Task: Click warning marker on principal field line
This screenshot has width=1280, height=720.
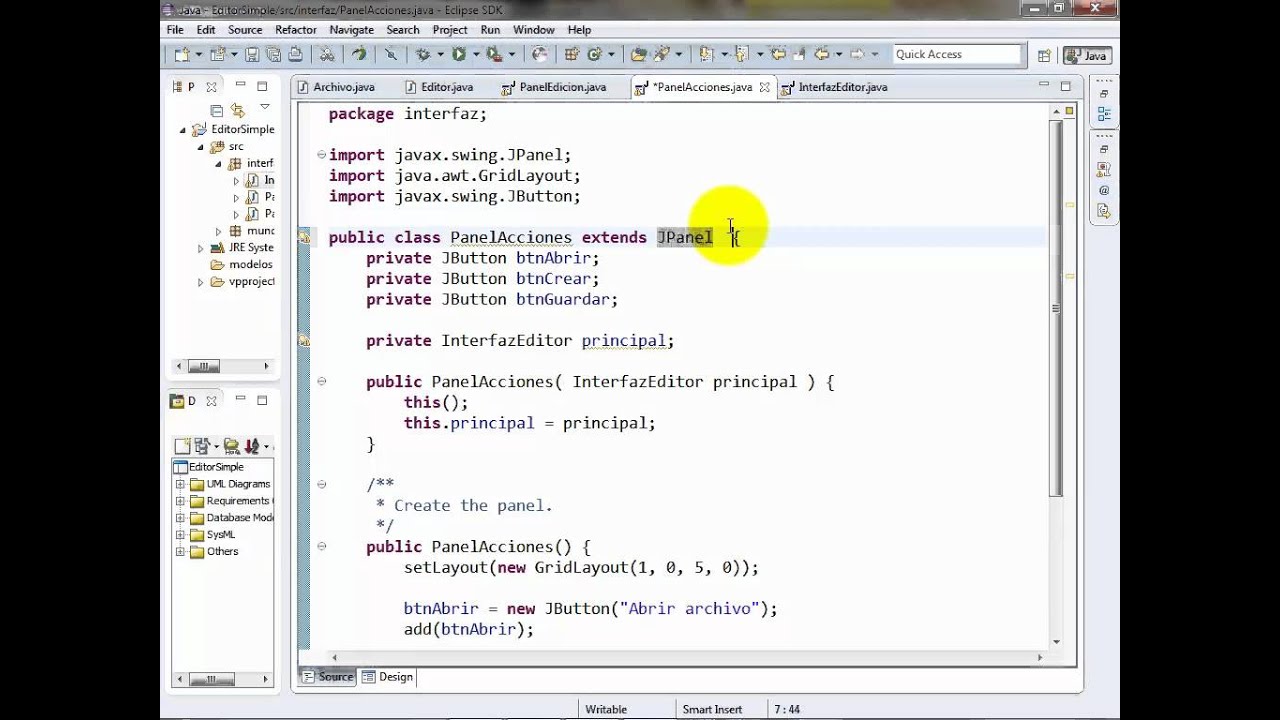Action: pos(304,341)
